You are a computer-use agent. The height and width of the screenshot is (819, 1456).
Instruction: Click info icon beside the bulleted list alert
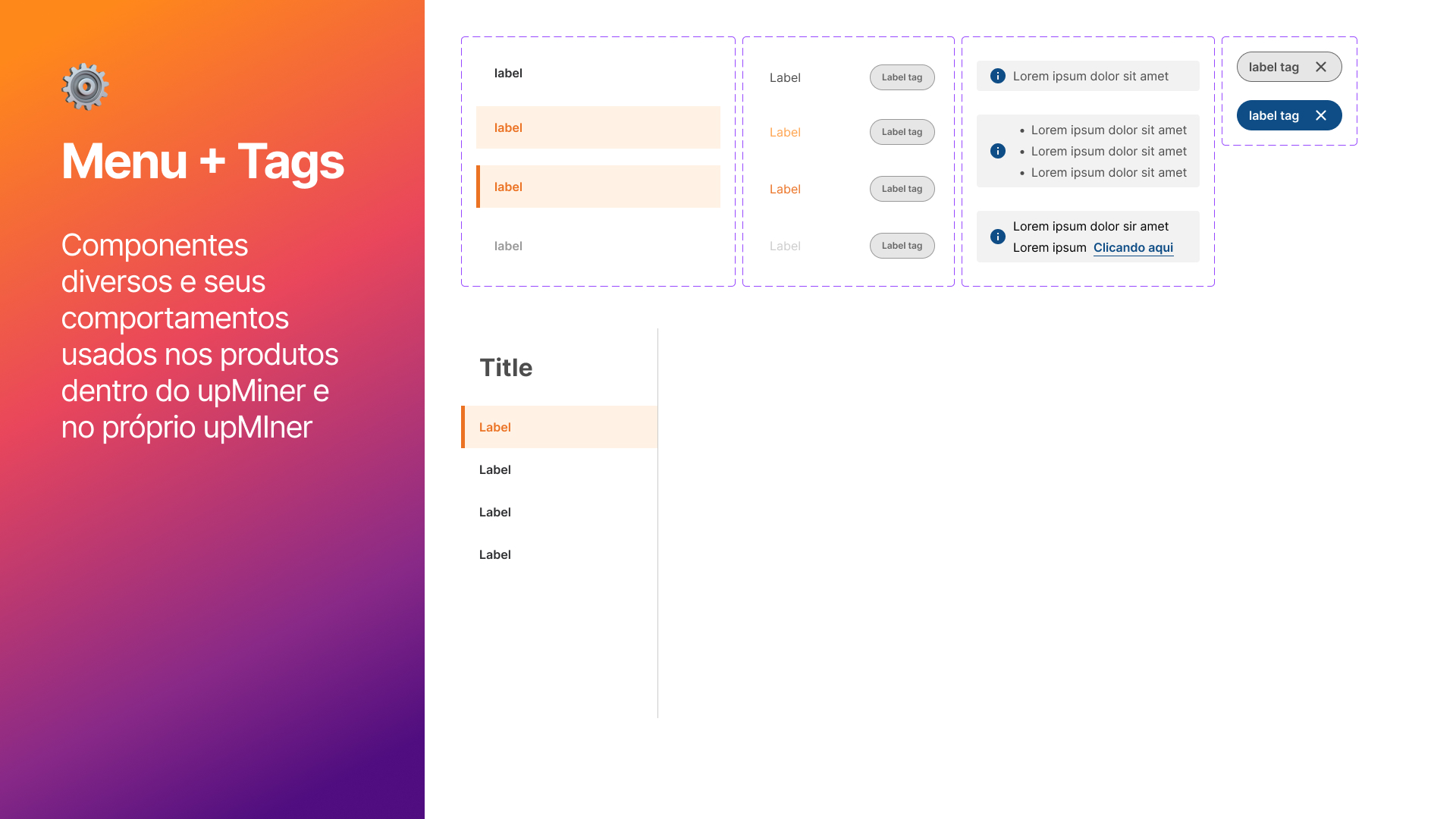pos(998,151)
